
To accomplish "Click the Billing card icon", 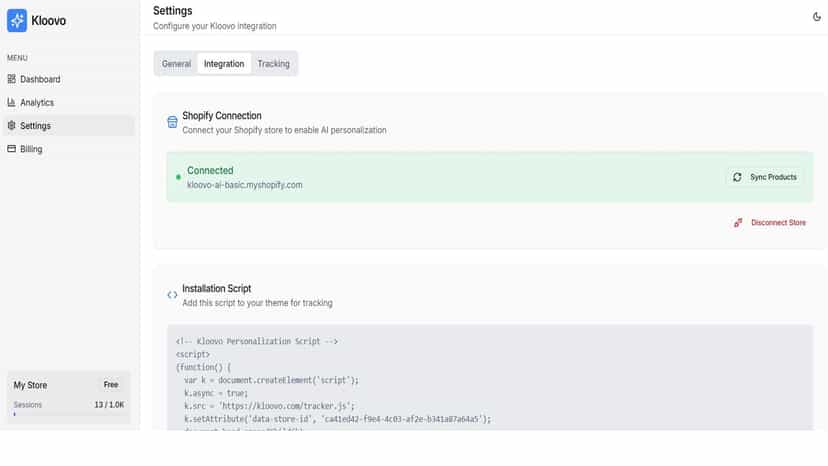I will [12, 149].
